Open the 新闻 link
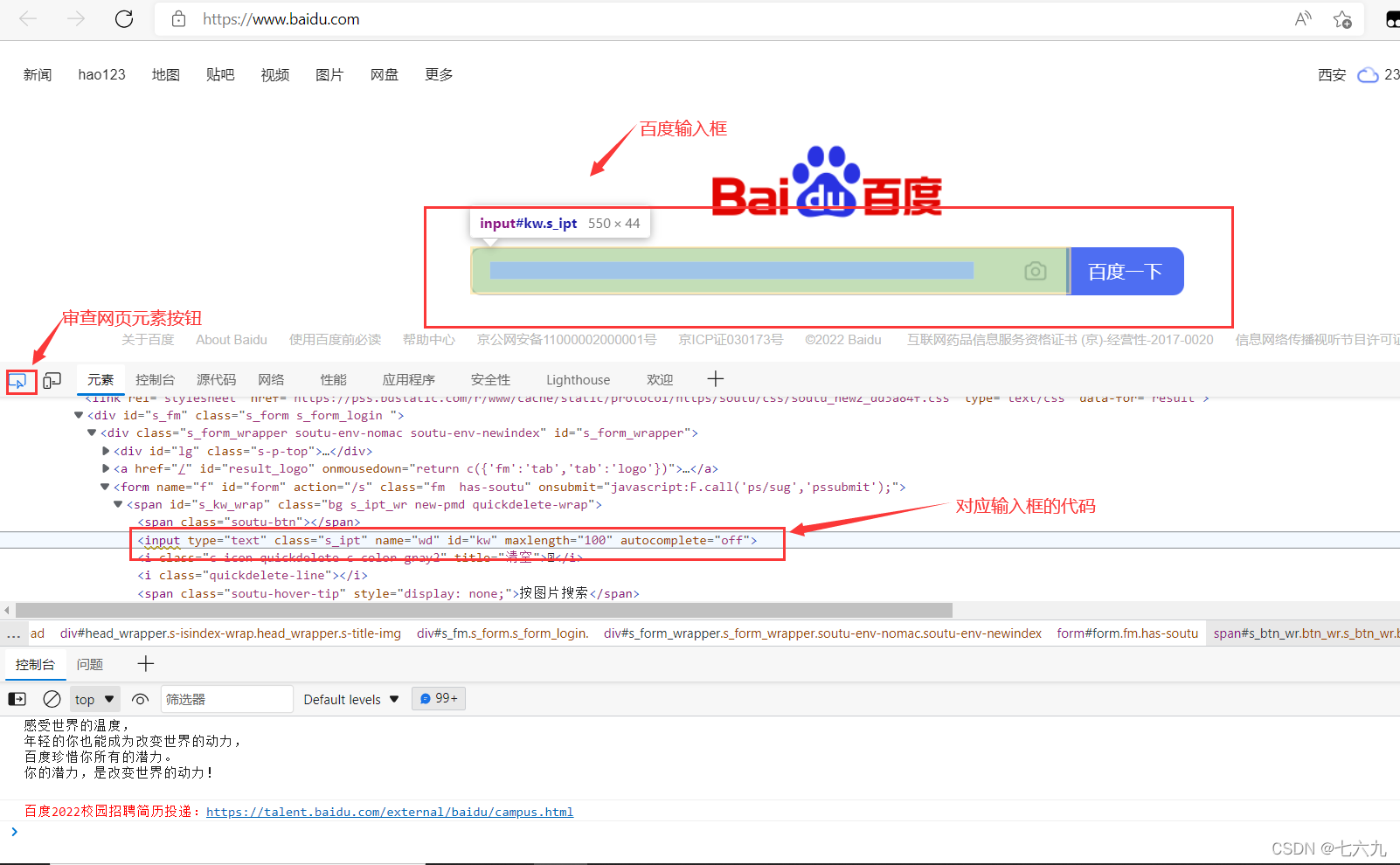This screenshot has height=865, width=1400. (x=38, y=74)
